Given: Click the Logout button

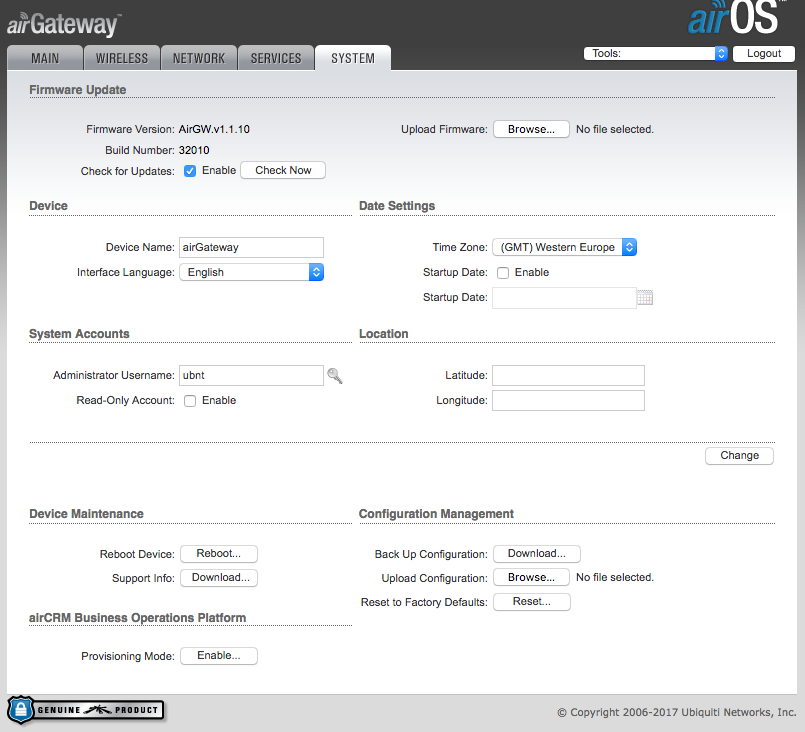Looking at the screenshot, I should pyautogui.click(x=764, y=53).
